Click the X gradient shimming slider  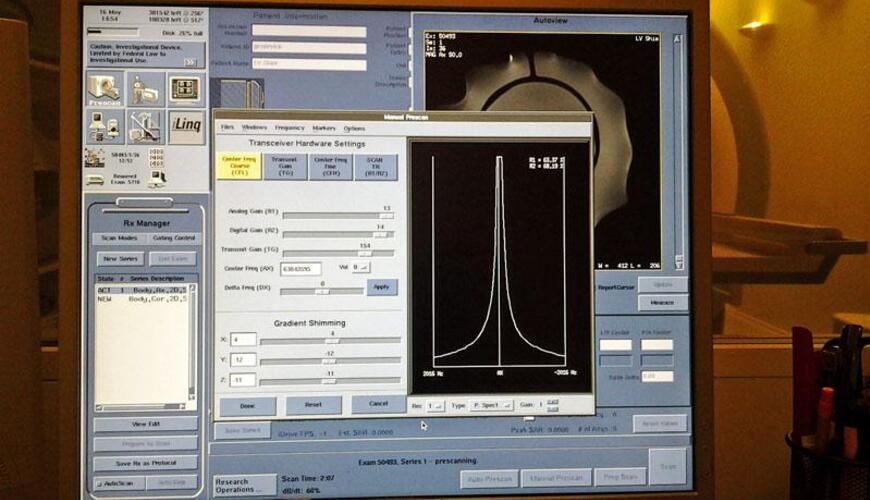tap(330, 341)
